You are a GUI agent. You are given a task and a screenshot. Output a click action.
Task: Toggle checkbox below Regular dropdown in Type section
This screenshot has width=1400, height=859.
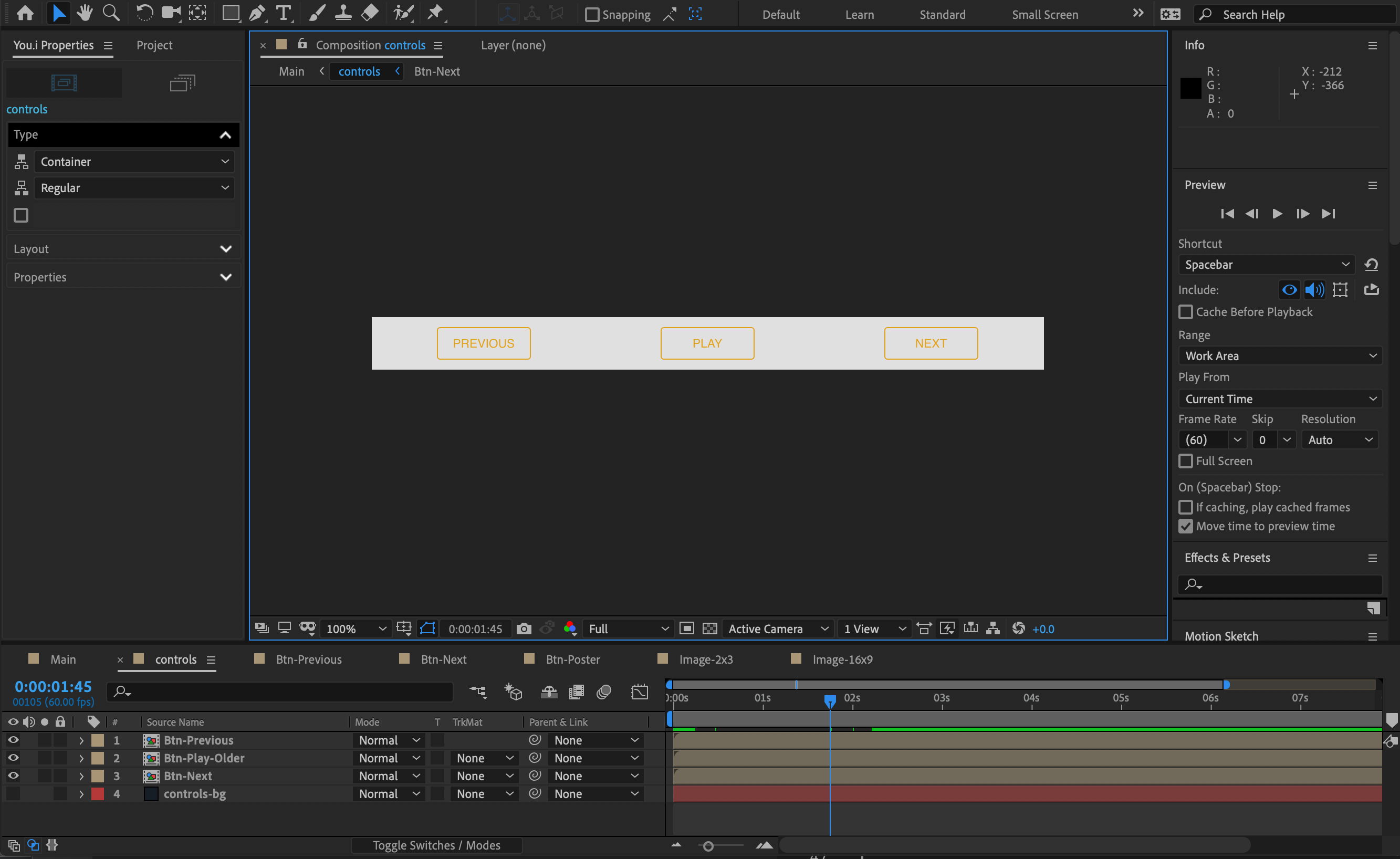(x=21, y=215)
